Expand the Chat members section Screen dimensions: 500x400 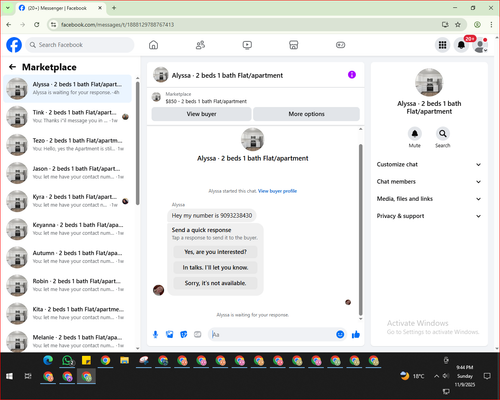click(x=429, y=182)
